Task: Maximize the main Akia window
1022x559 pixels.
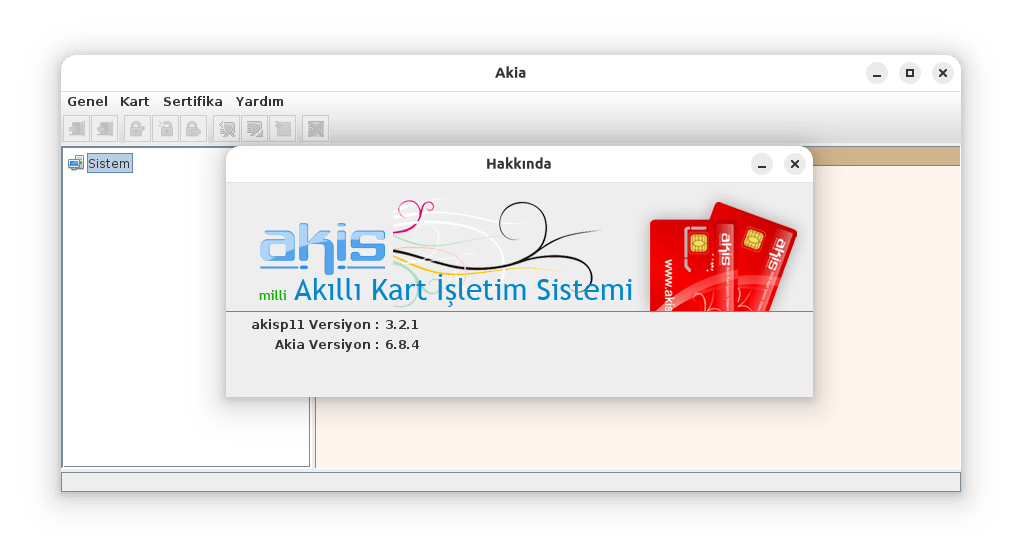Action: (x=909, y=73)
